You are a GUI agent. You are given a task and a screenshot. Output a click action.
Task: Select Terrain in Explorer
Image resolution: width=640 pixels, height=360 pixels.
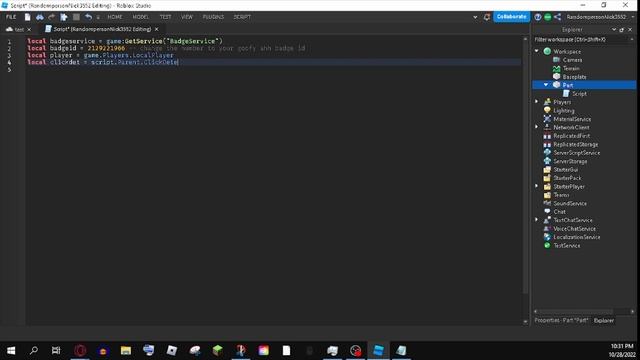coord(571,69)
